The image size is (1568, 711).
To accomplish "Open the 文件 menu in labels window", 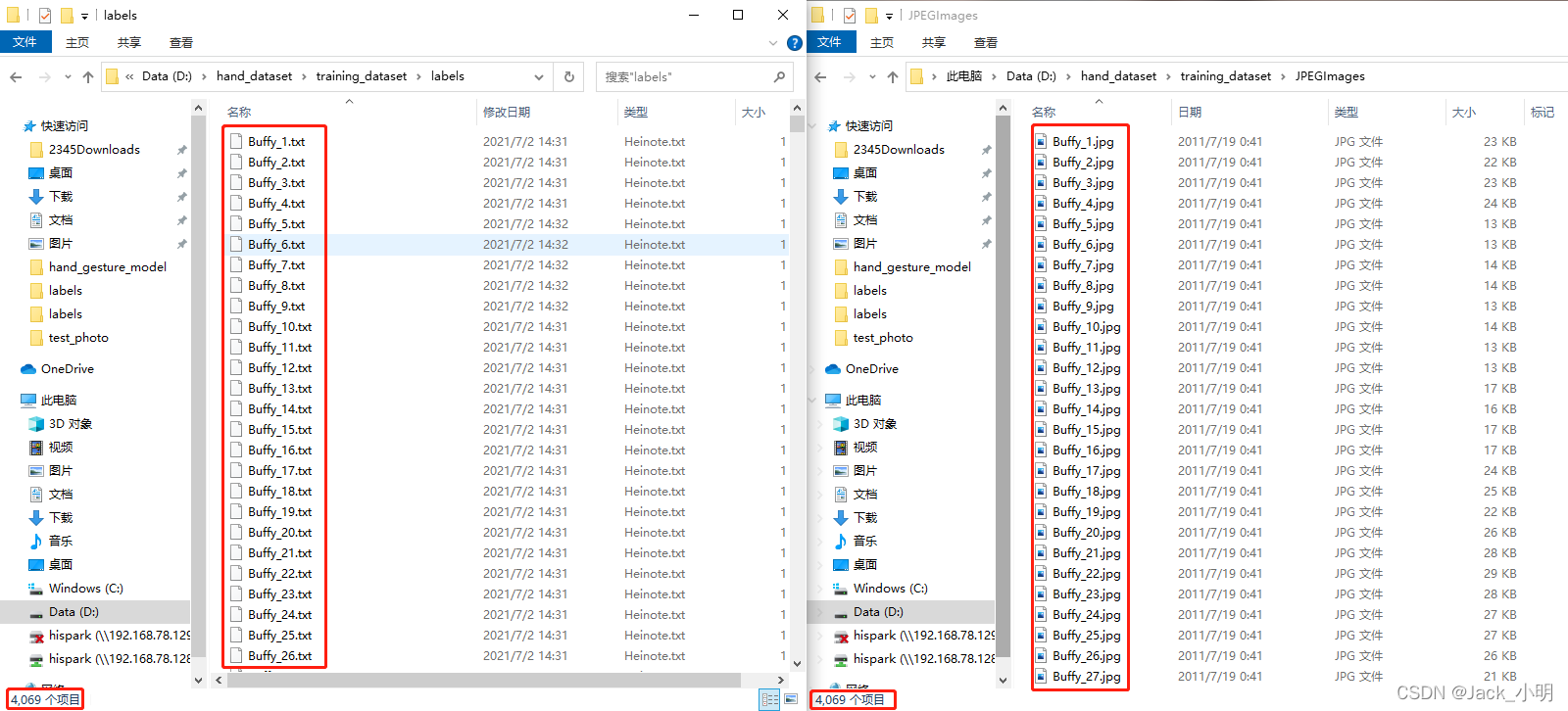I will tap(24, 42).
